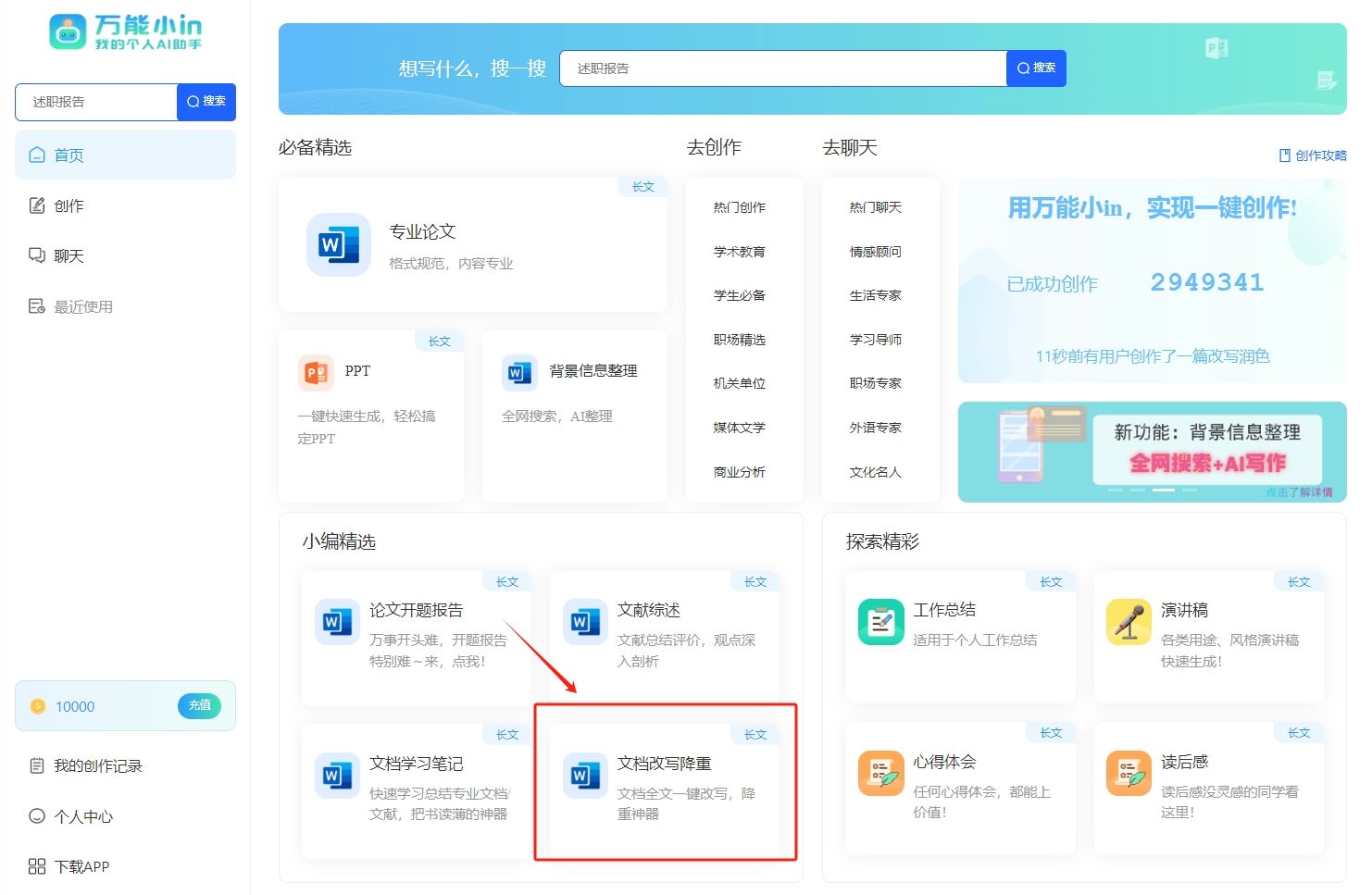
Task: Click the 搜索 button in sidebar
Action: (206, 102)
